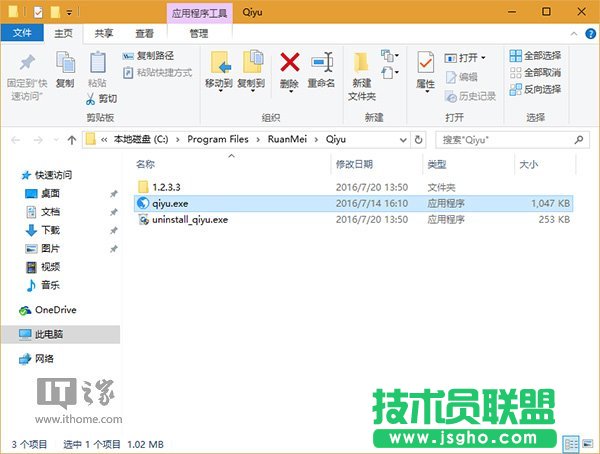Click 粘贴快捷方式 in the ribbon

[x=157, y=72]
